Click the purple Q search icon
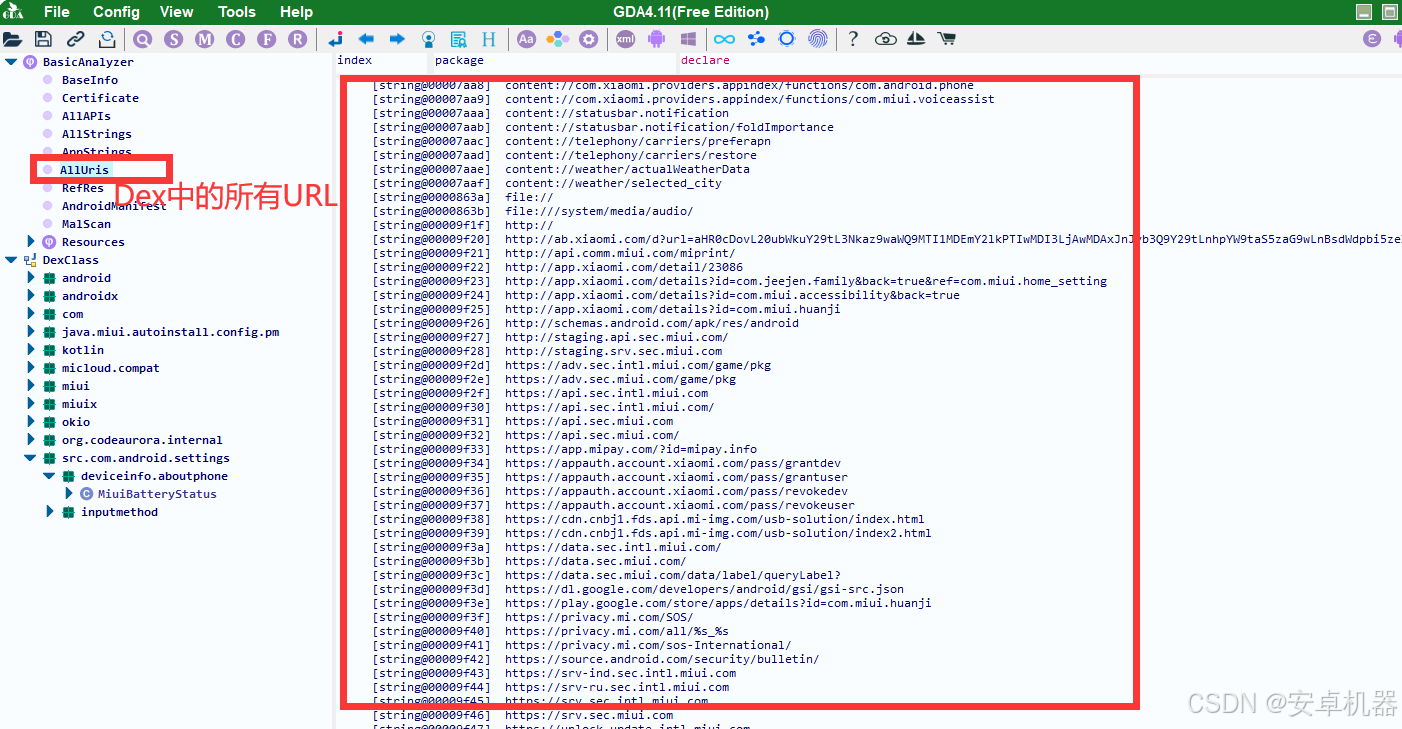The width and height of the screenshot is (1402, 729). click(143, 39)
